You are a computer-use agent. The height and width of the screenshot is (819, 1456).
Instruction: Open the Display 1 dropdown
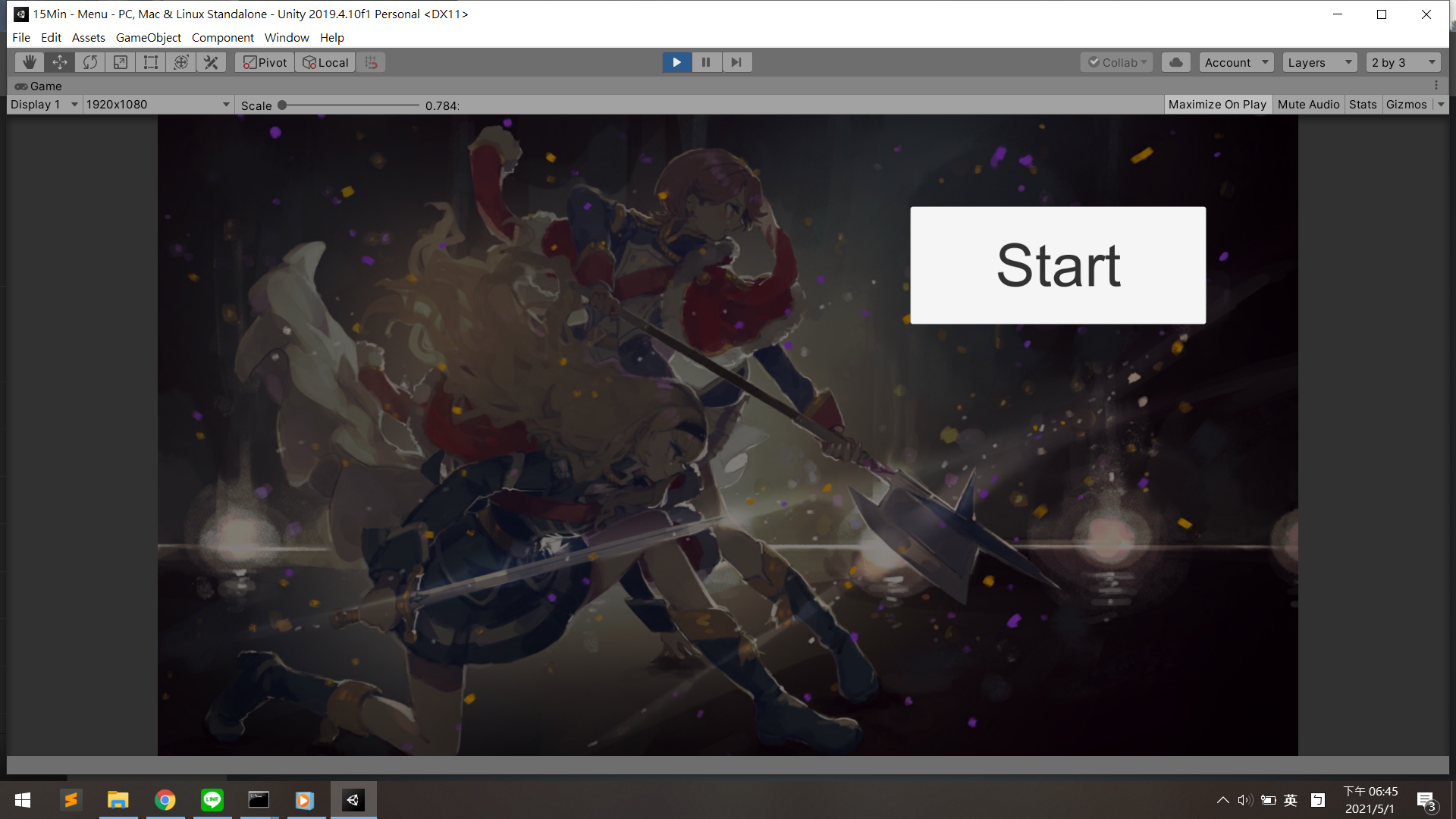[44, 105]
